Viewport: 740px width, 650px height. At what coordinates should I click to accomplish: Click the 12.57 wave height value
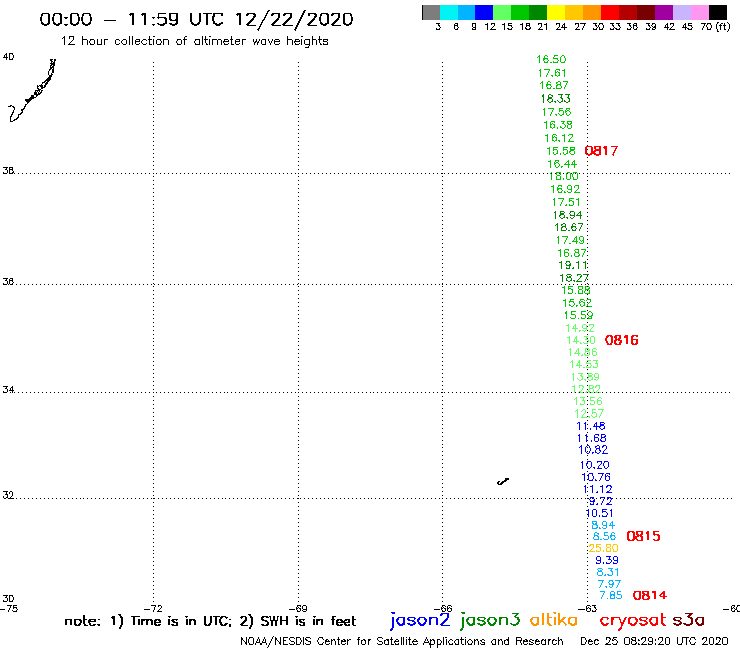[x=589, y=414]
